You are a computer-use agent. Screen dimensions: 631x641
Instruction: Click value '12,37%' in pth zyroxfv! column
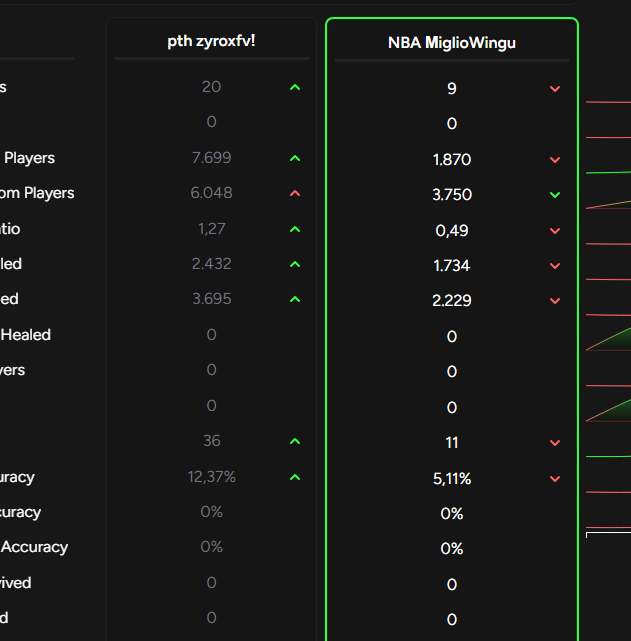tap(211, 477)
